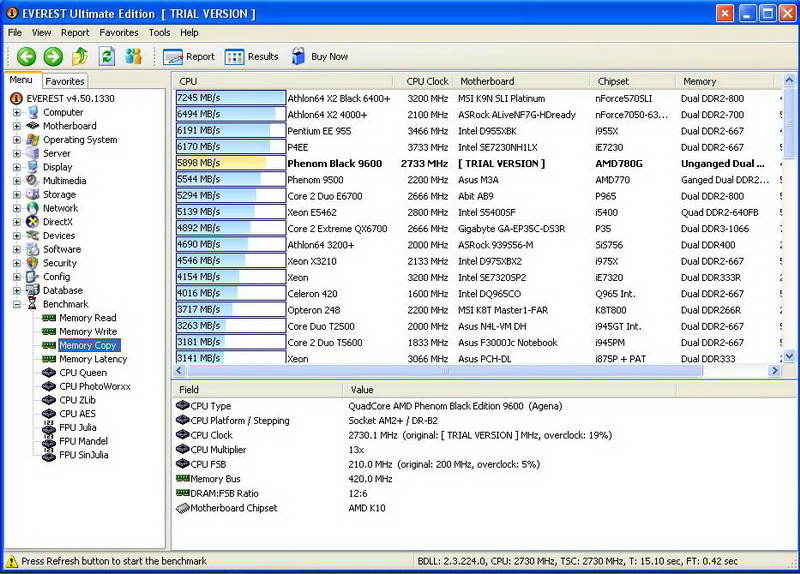Screen dimensions: 800x574
Task: Select the Network icon in the tree
Action: pyautogui.click(x=33, y=208)
